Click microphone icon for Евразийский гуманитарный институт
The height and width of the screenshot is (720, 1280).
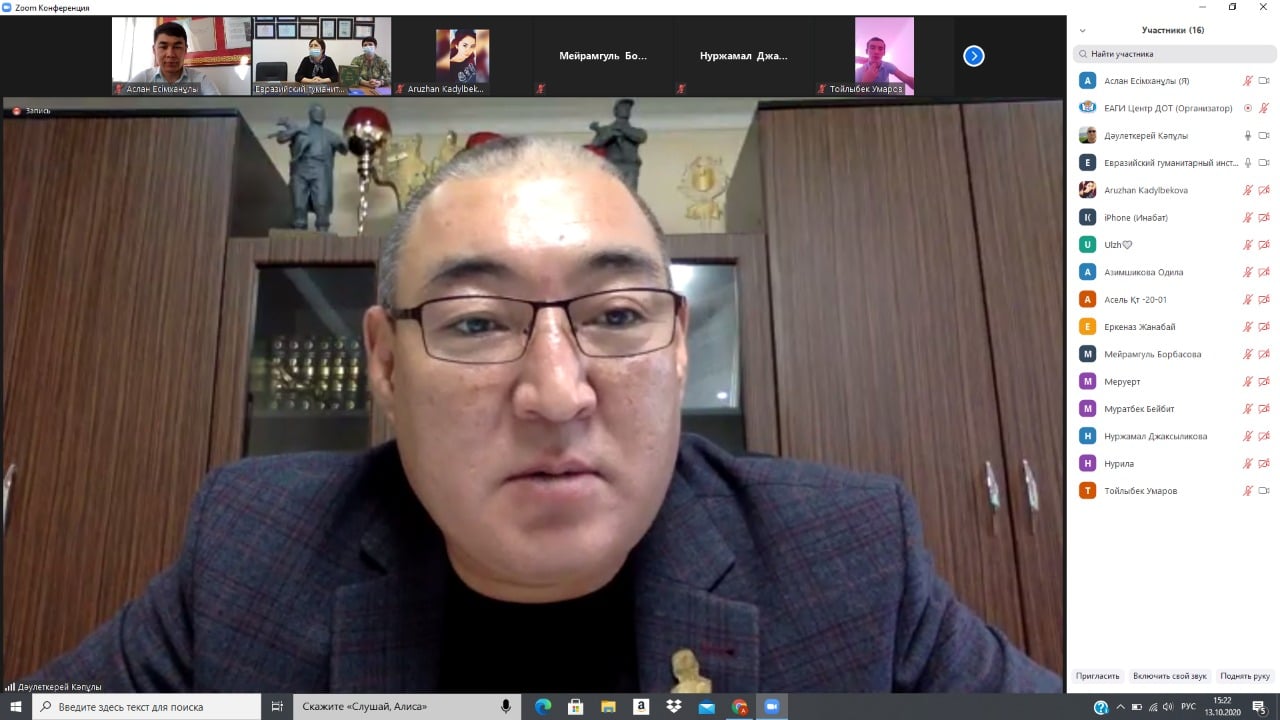click(x=1247, y=163)
